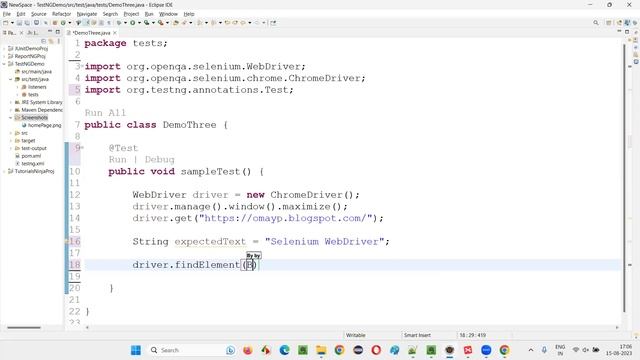Screen dimensions: 640x360
Task: Open the File menu
Action: click(7, 14)
